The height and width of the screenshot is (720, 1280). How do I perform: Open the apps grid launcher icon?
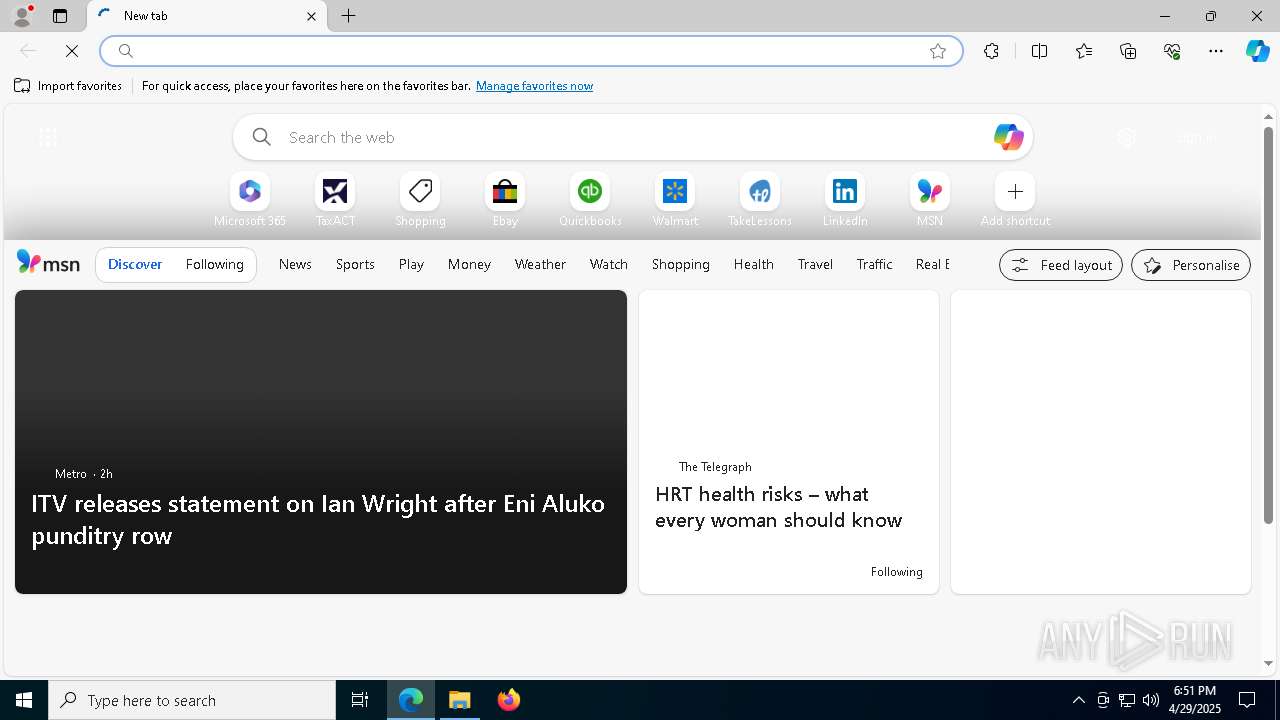(47, 138)
